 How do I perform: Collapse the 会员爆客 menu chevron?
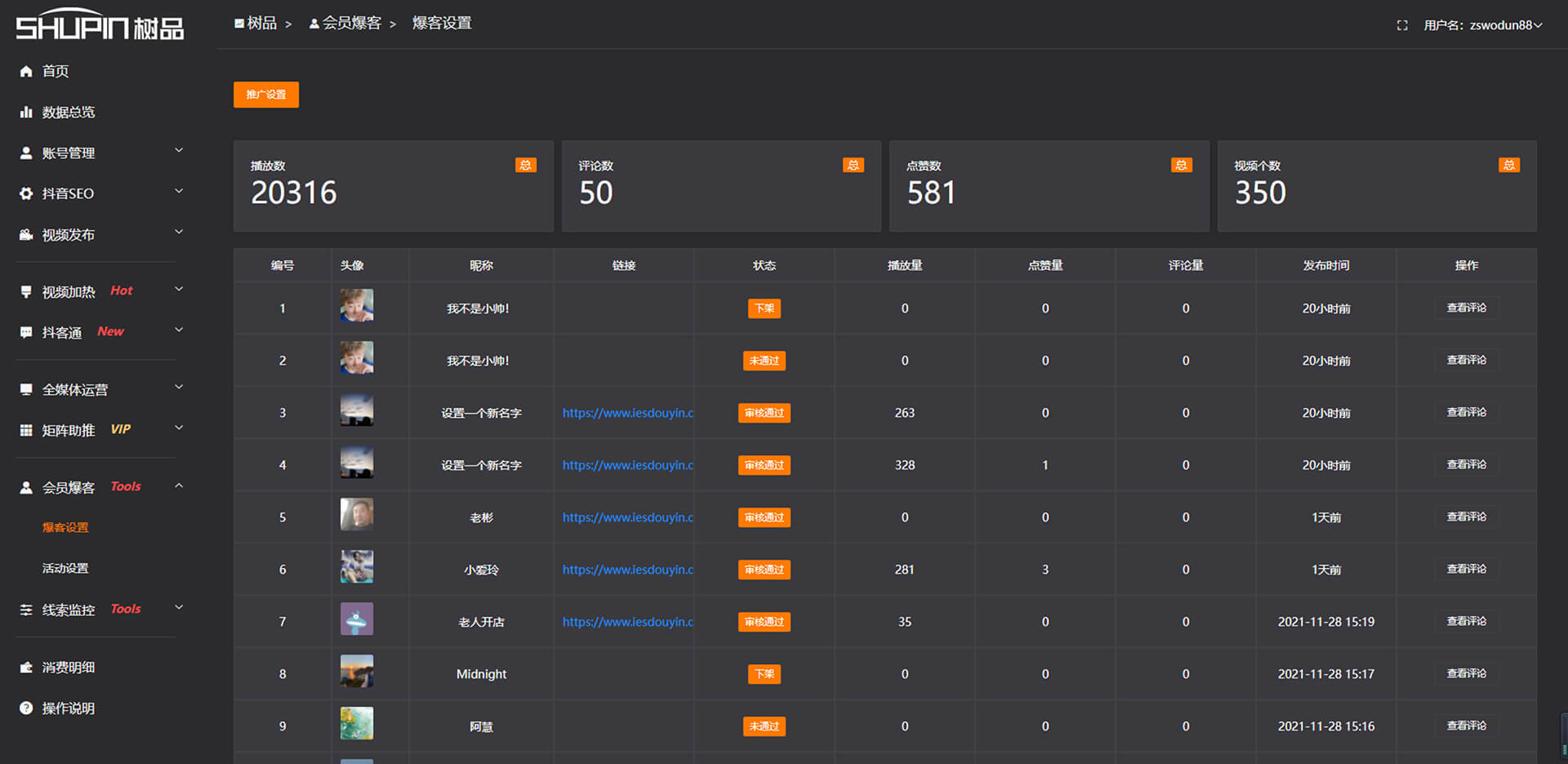[x=179, y=486]
